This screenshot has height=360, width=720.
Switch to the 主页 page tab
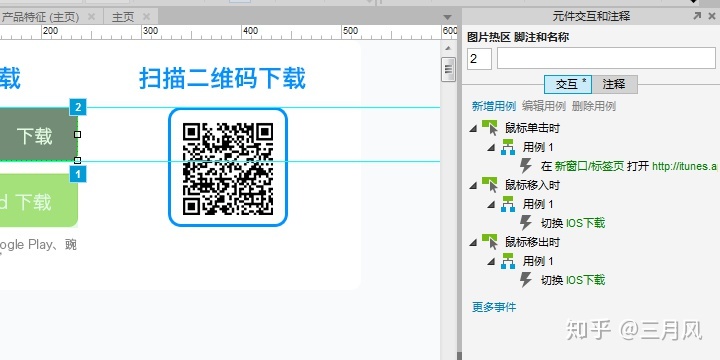(x=123, y=17)
